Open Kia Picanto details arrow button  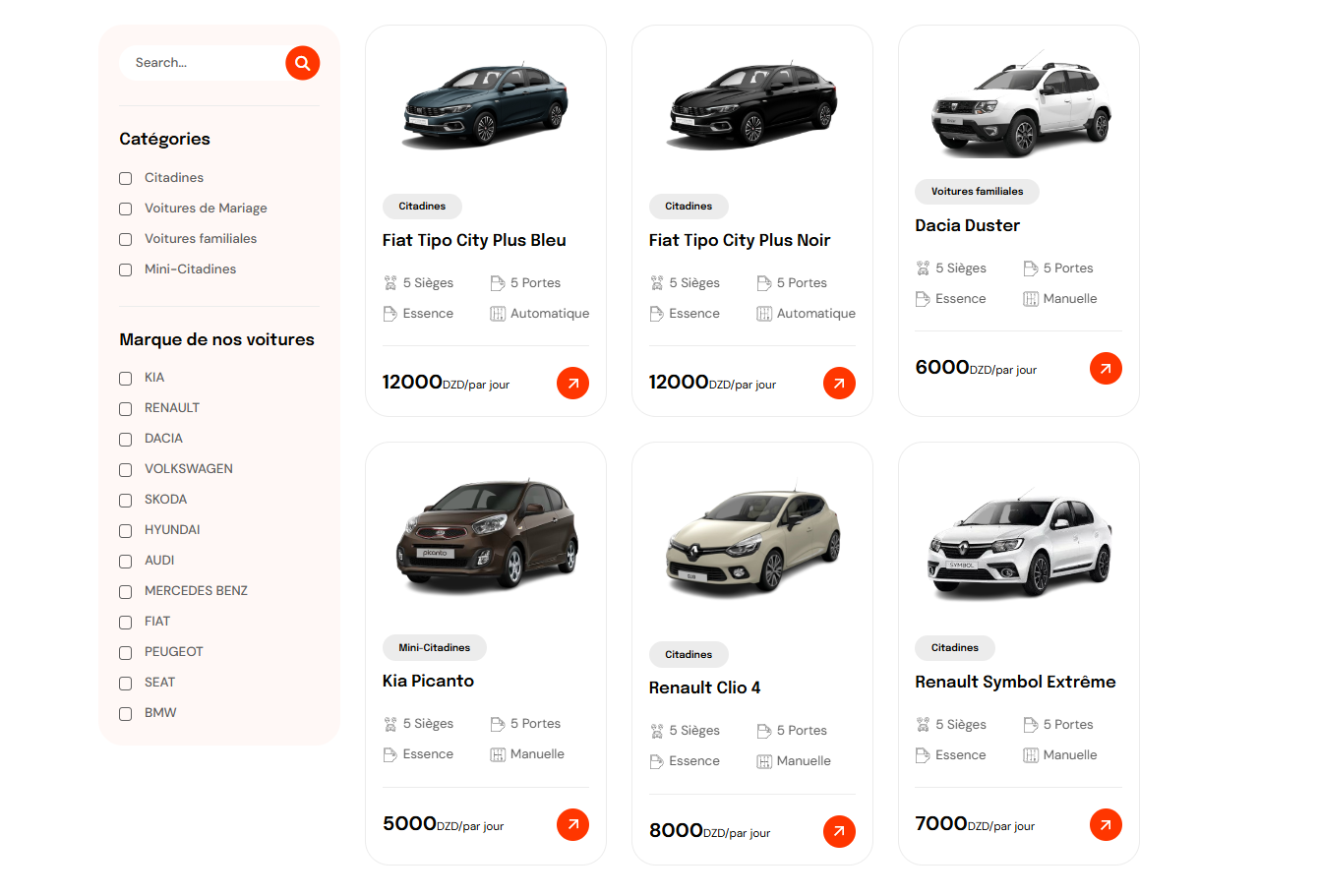click(x=572, y=824)
